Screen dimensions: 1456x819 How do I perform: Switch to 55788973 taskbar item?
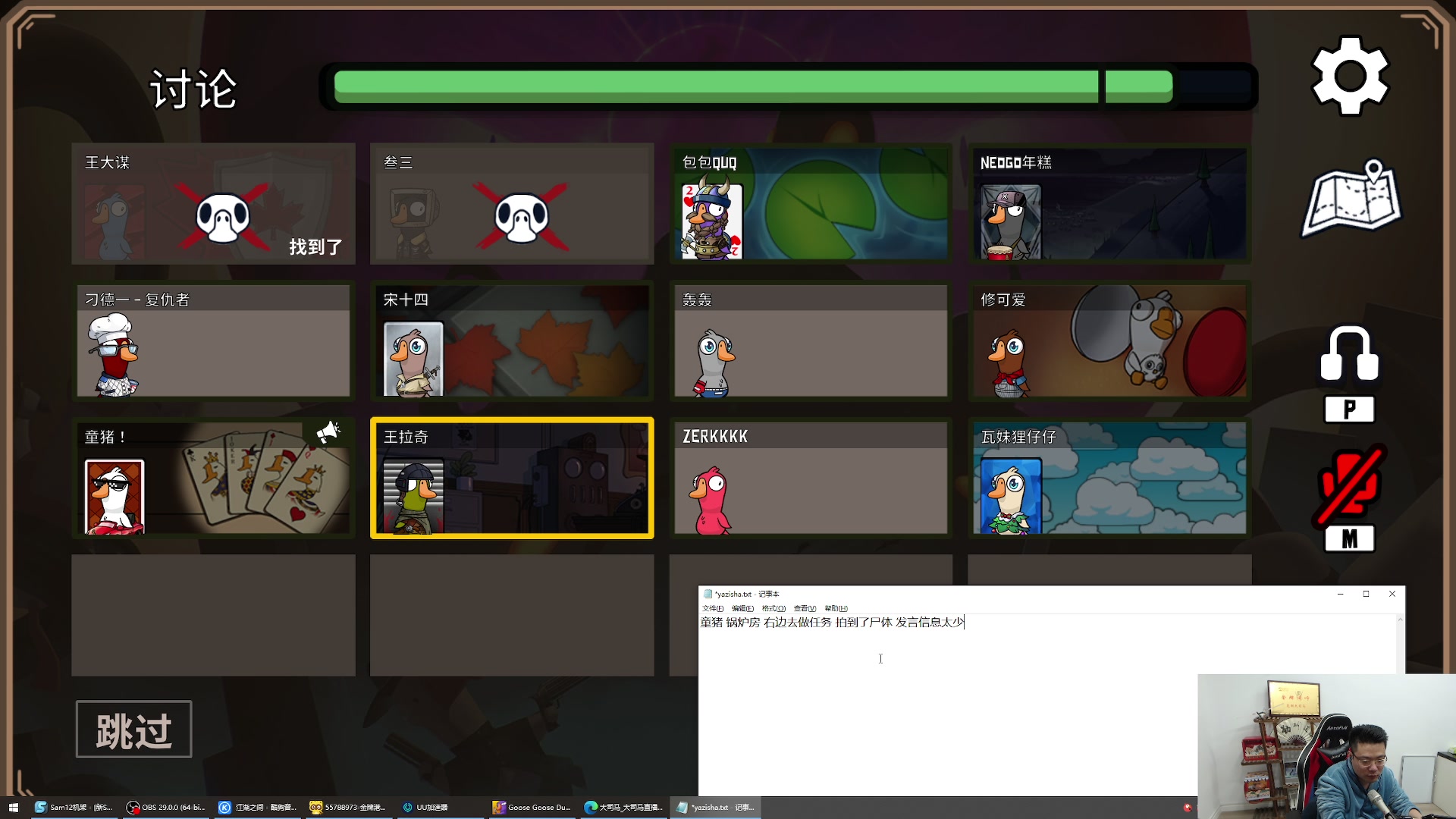pos(349,808)
